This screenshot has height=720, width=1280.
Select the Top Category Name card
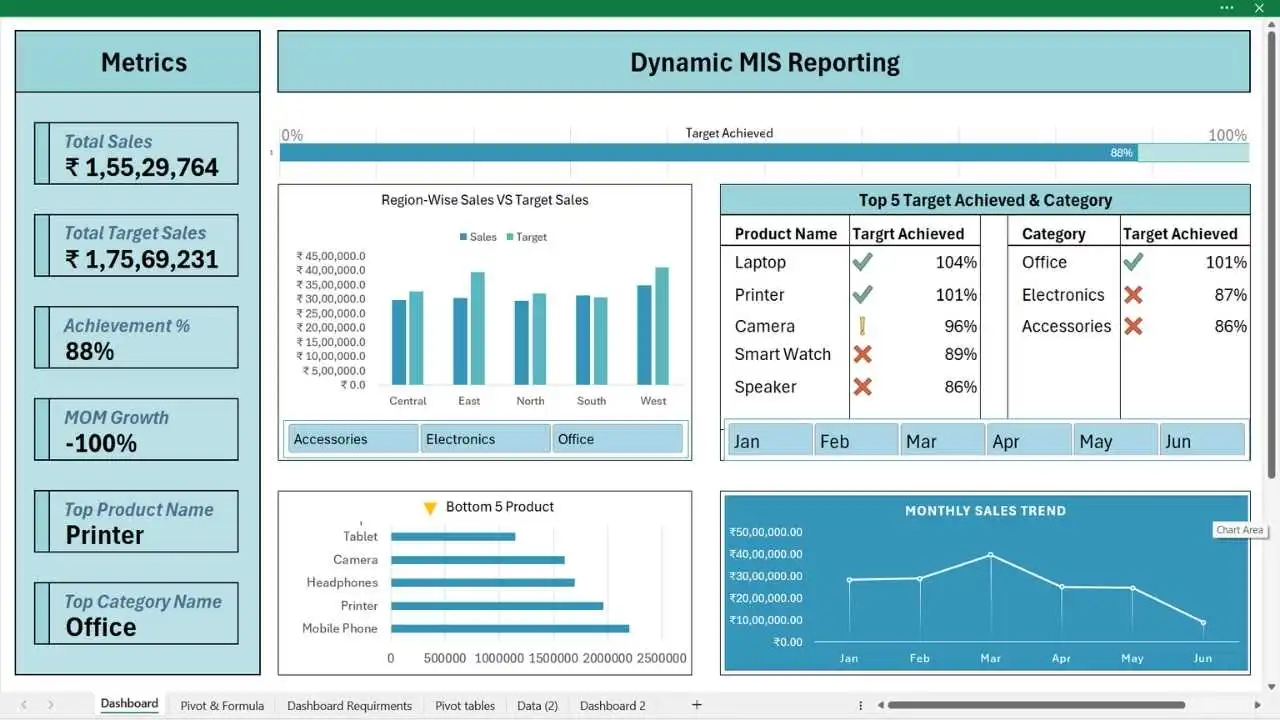(x=136, y=613)
